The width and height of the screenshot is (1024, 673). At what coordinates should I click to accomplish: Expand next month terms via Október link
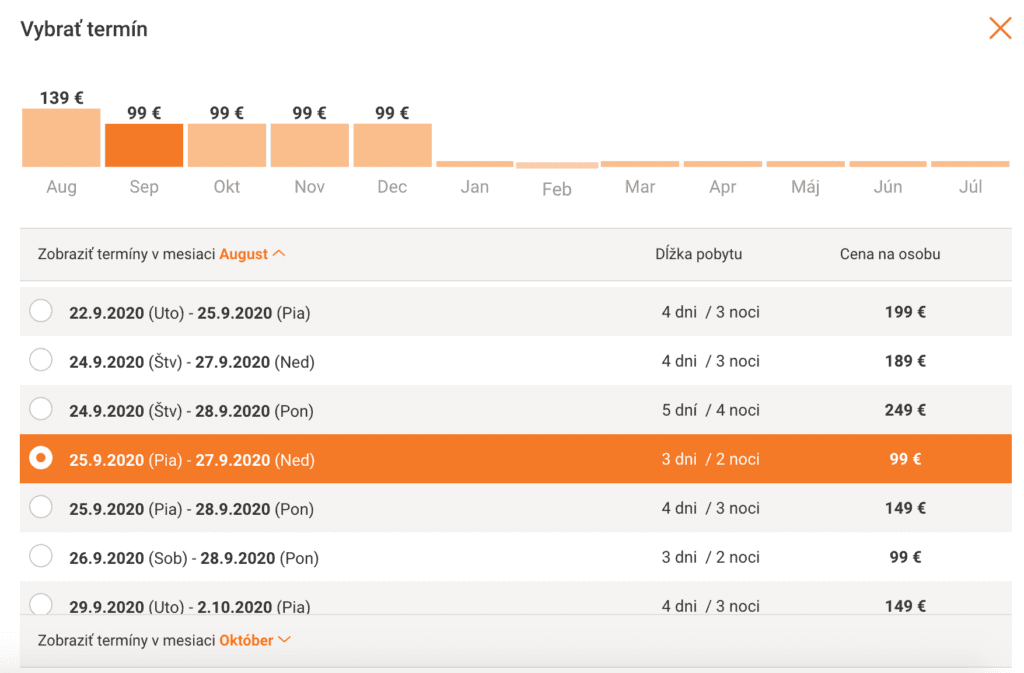pyautogui.click(x=246, y=640)
